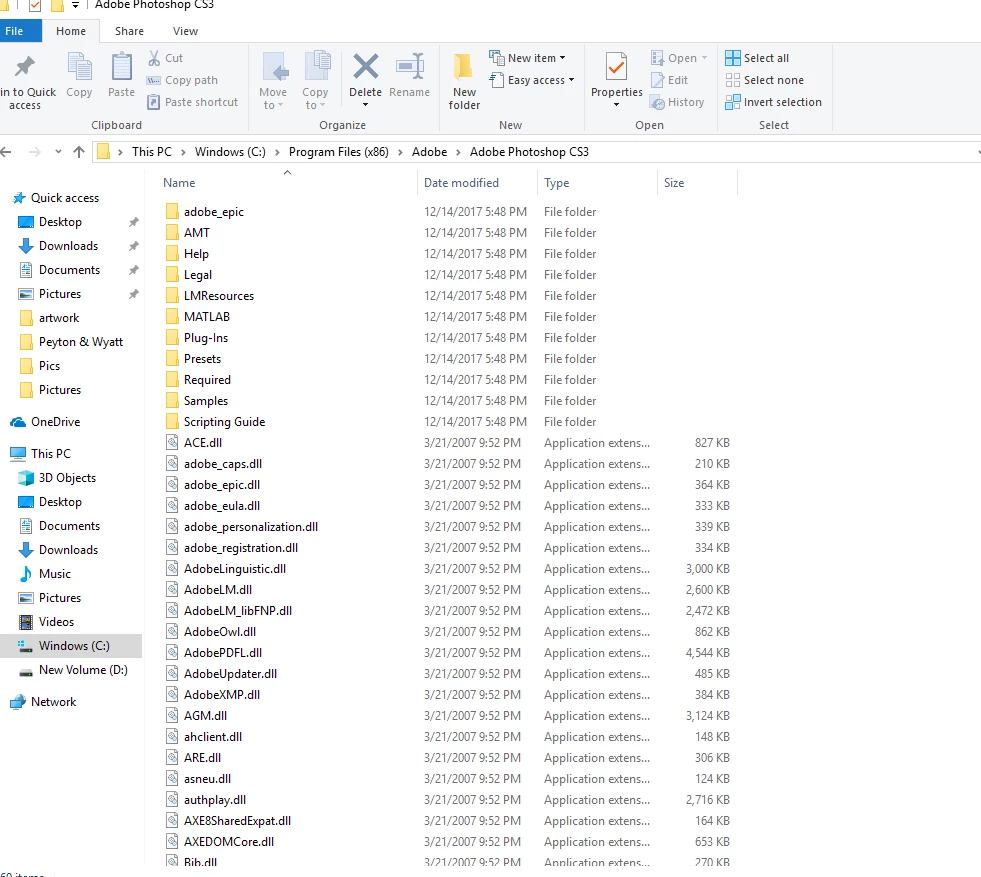Open quick access toolbar customize arrow

point(75,5)
